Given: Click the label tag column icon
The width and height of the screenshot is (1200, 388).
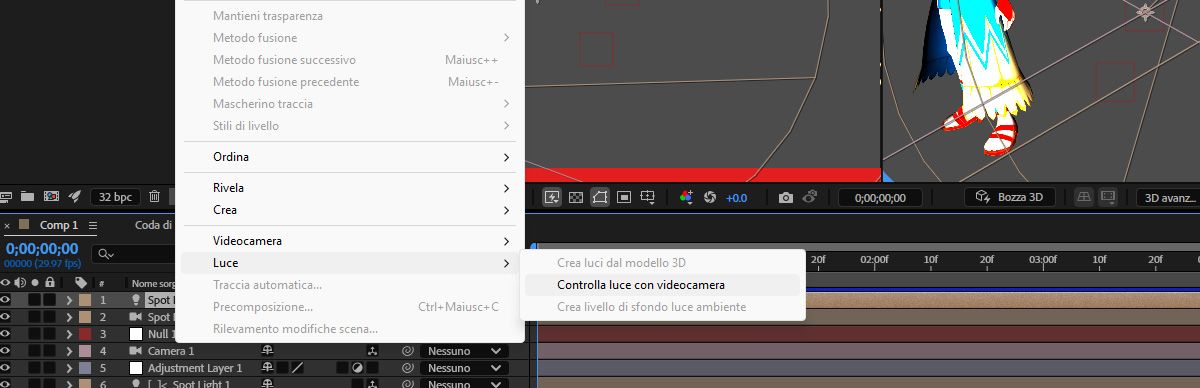Looking at the screenshot, I should (x=81, y=283).
